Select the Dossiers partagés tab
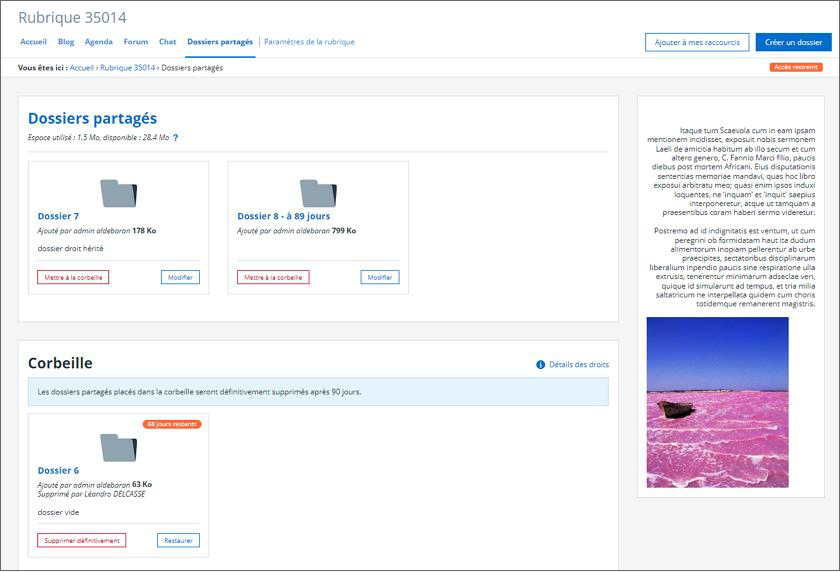840x572 pixels. click(x=220, y=42)
